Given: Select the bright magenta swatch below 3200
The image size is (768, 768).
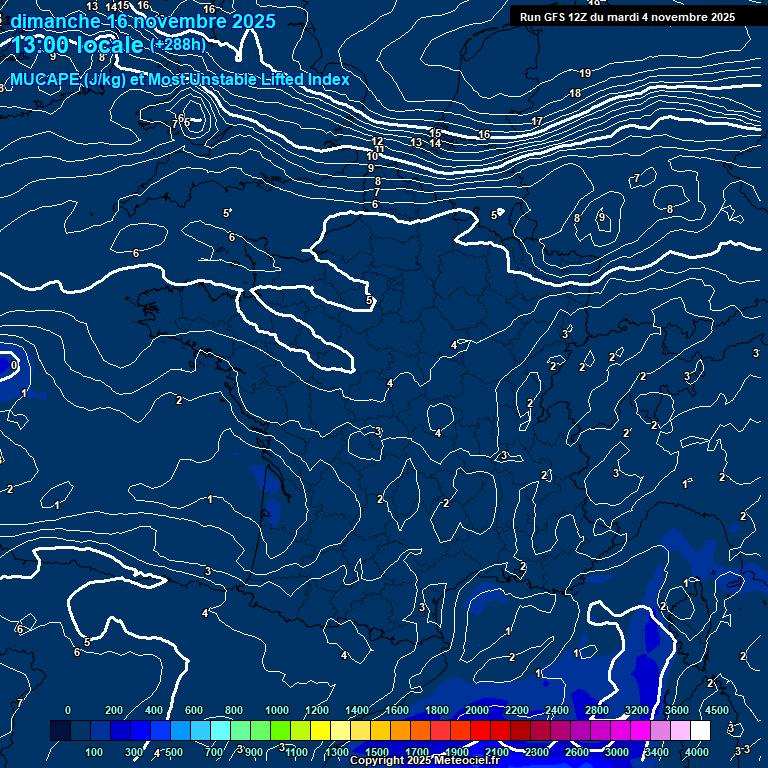Looking at the screenshot, I should coord(640,730).
